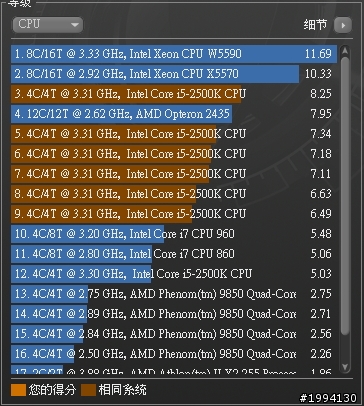Click the arrow button next to 细节
364x406 pixels.
coord(343,25)
